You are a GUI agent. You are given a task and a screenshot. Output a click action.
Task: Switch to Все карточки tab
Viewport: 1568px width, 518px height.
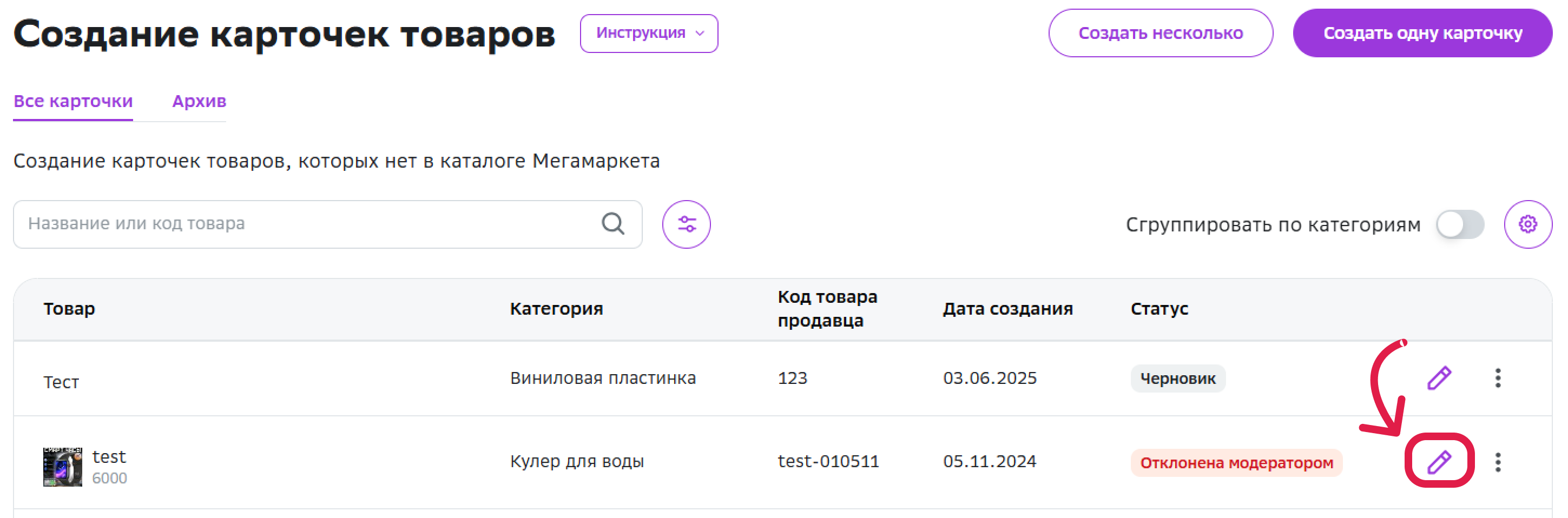73,101
